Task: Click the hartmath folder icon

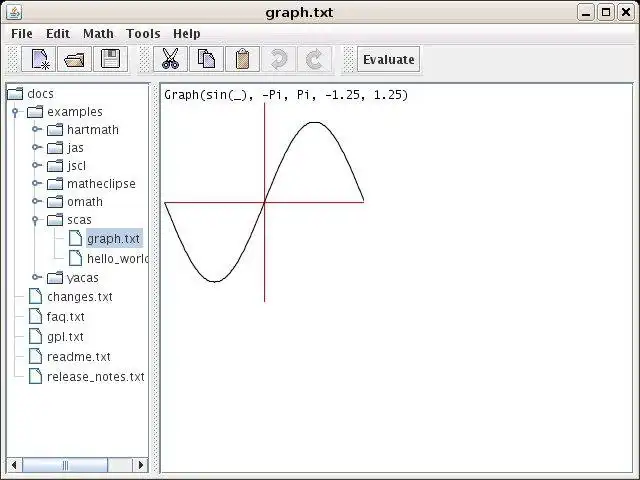Action: click(55, 129)
